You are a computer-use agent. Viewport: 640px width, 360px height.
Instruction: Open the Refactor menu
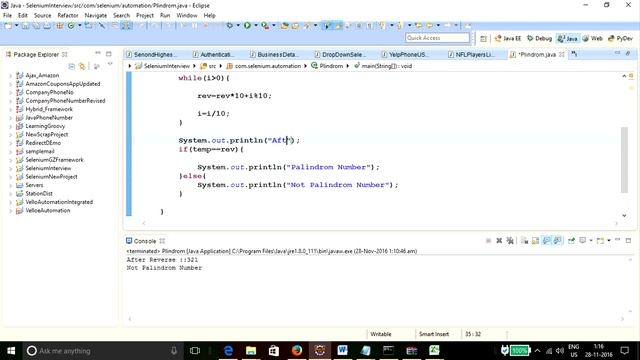pyautogui.click(x=68, y=15)
